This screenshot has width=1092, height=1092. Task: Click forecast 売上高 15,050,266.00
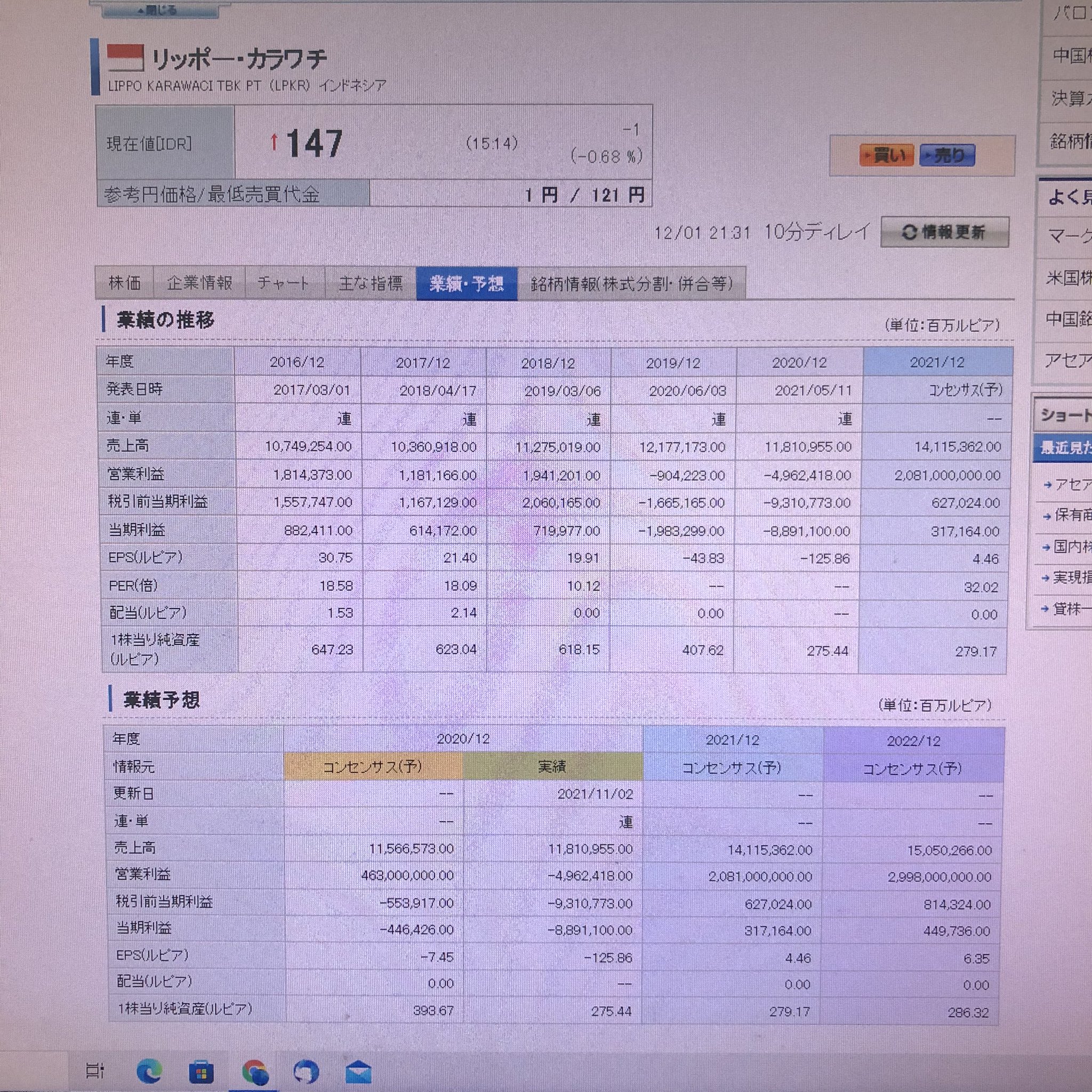click(950, 850)
